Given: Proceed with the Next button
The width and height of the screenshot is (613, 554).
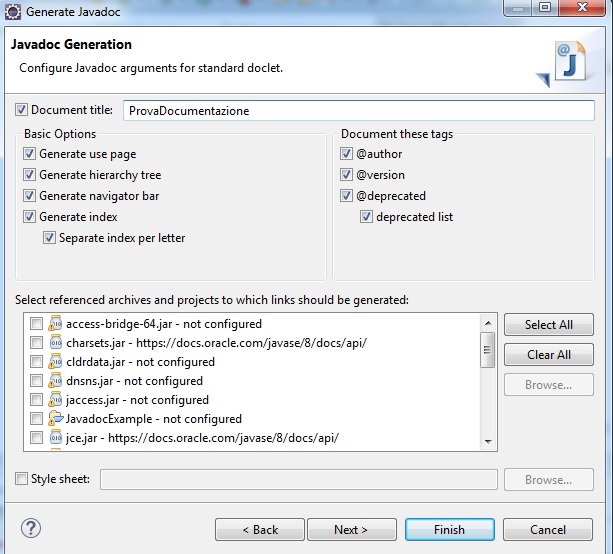Looking at the screenshot, I should tap(352, 530).
